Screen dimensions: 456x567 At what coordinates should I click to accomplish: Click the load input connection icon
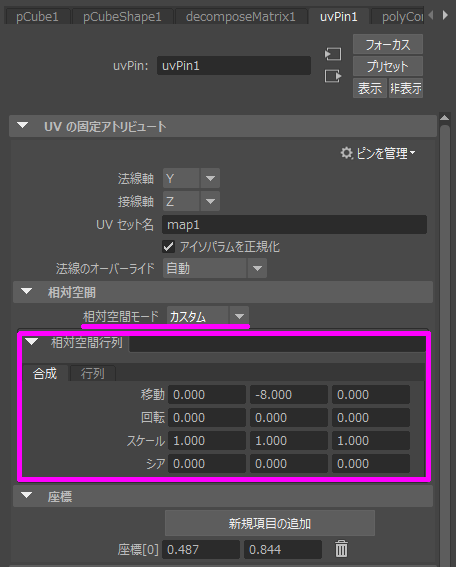333,54
